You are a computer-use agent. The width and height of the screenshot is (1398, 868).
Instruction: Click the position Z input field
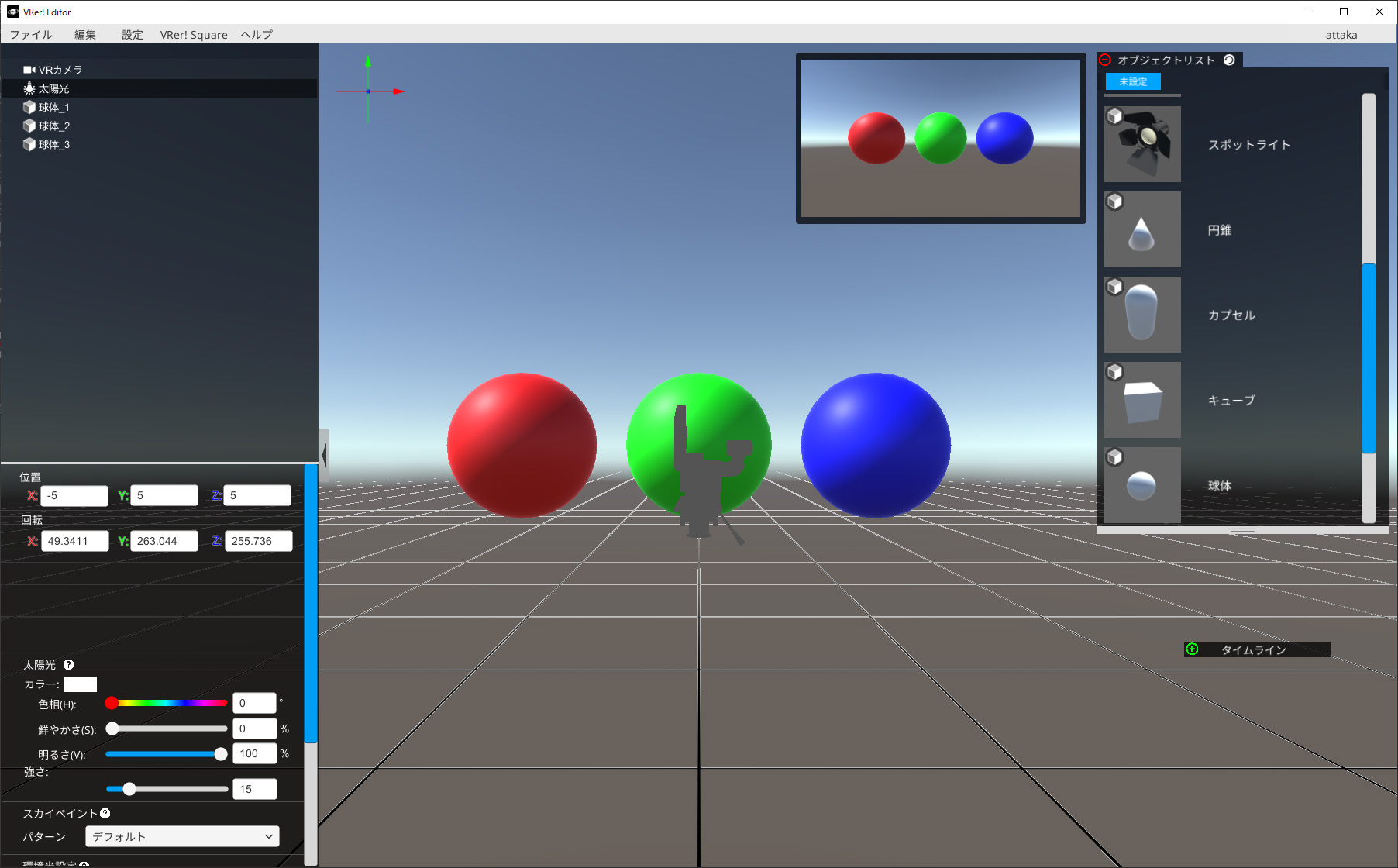coord(257,495)
